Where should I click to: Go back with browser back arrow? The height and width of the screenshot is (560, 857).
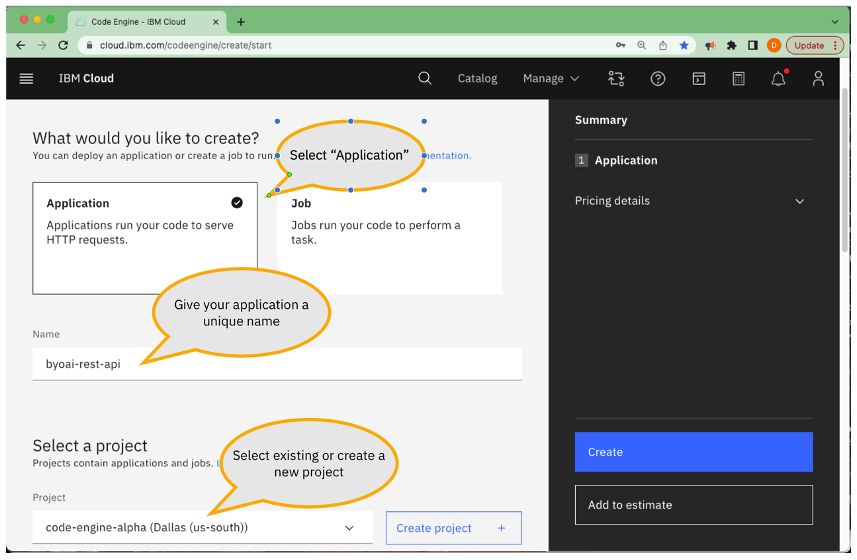21,45
